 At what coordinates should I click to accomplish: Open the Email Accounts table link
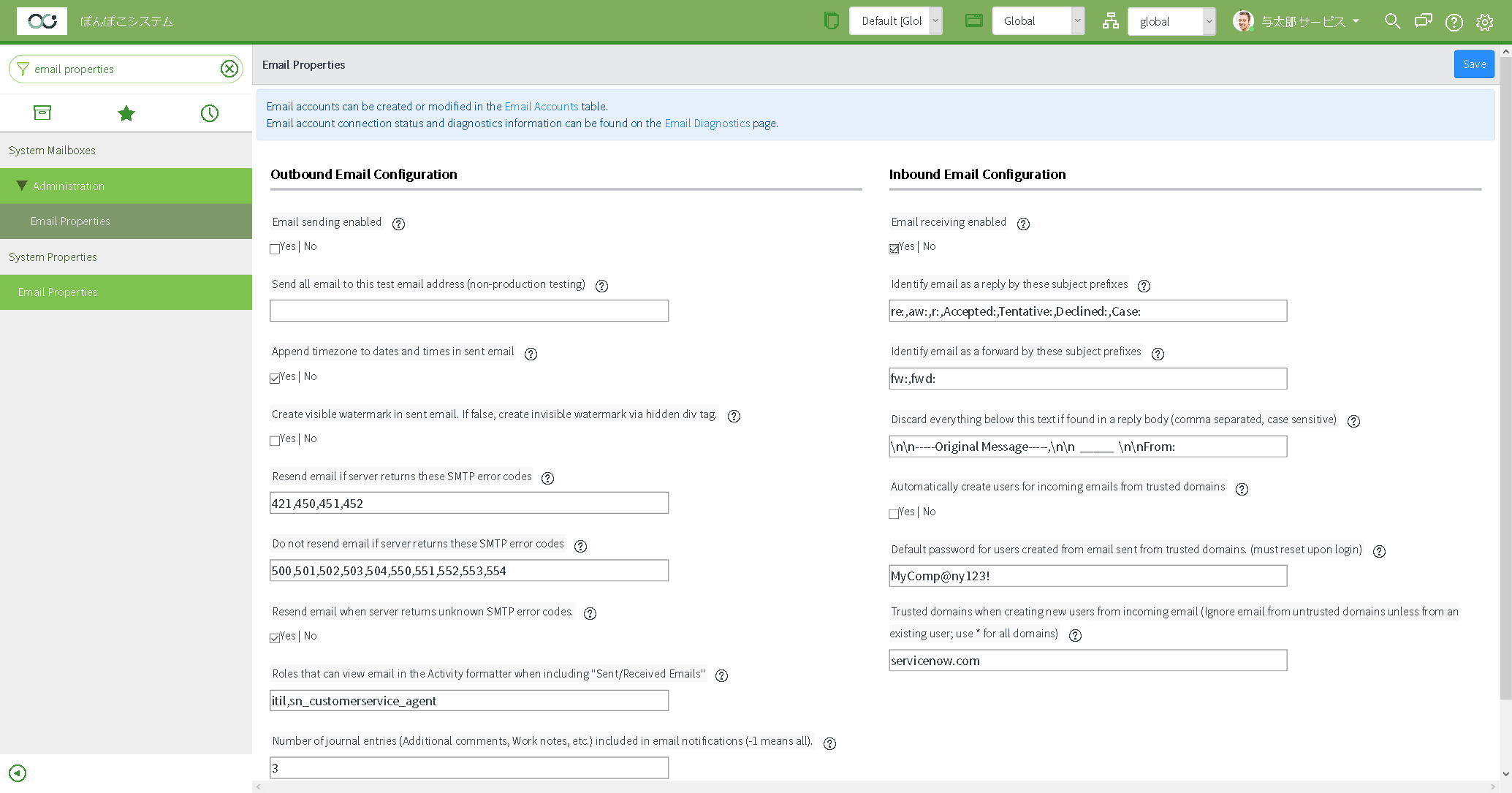pos(542,106)
